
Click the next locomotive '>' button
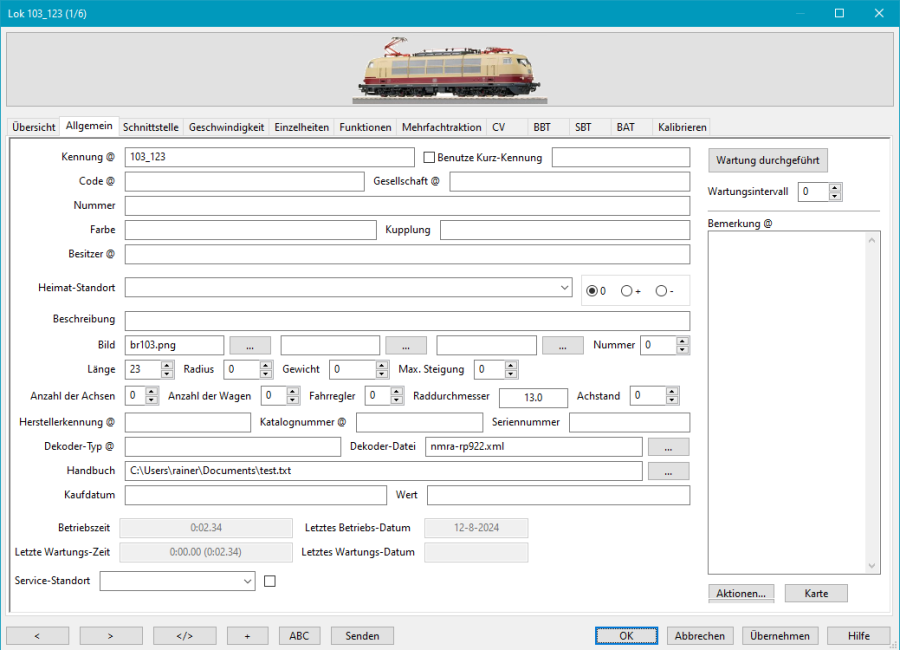click(x=111, y=636)
